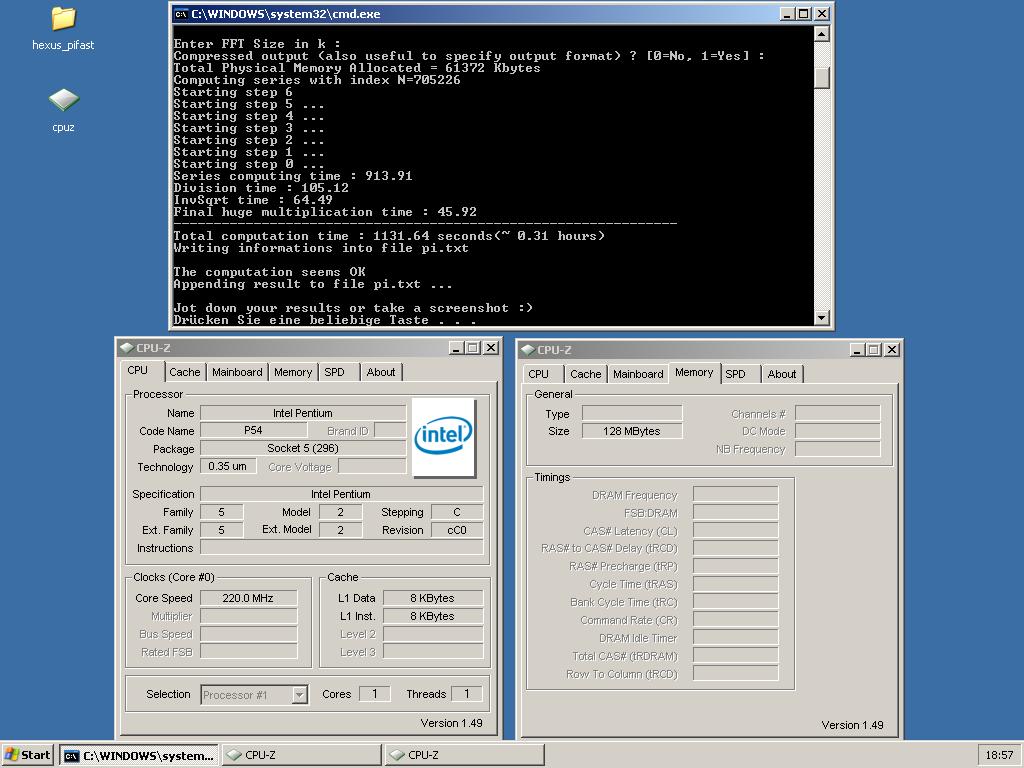The width and height of the screenshot is (1024, 768).
Task: Click the Stepping field showing C
Action: pyautogui.click(x=457, y=512)
